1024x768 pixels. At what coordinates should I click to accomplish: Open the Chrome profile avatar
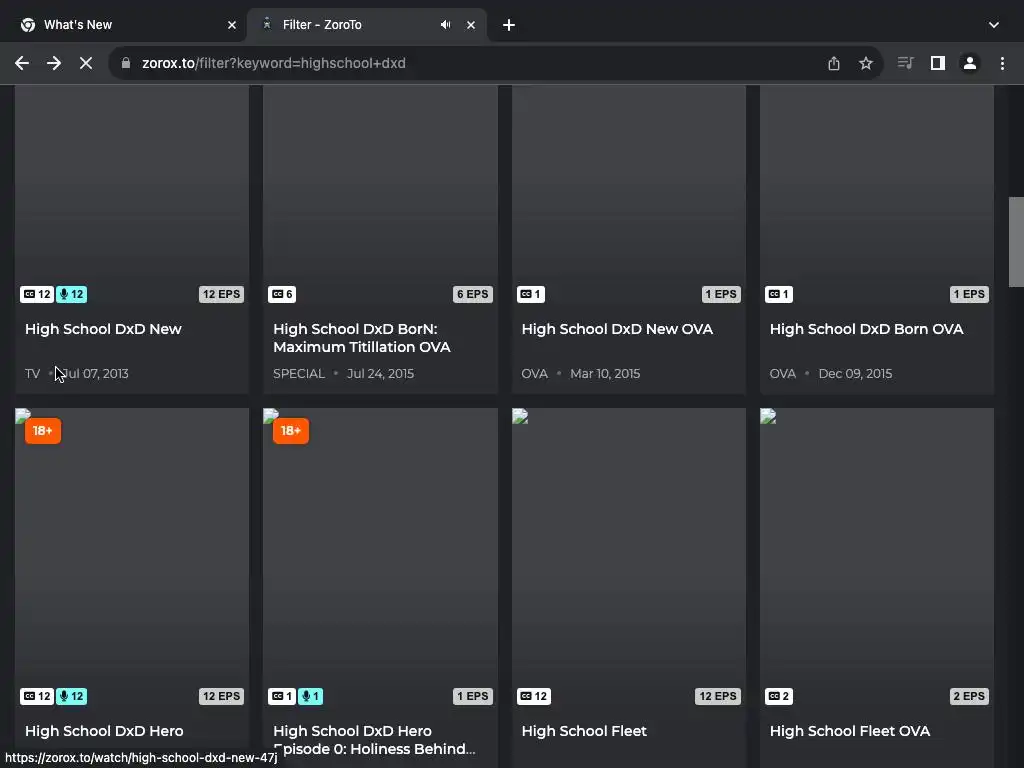(970, 63)
